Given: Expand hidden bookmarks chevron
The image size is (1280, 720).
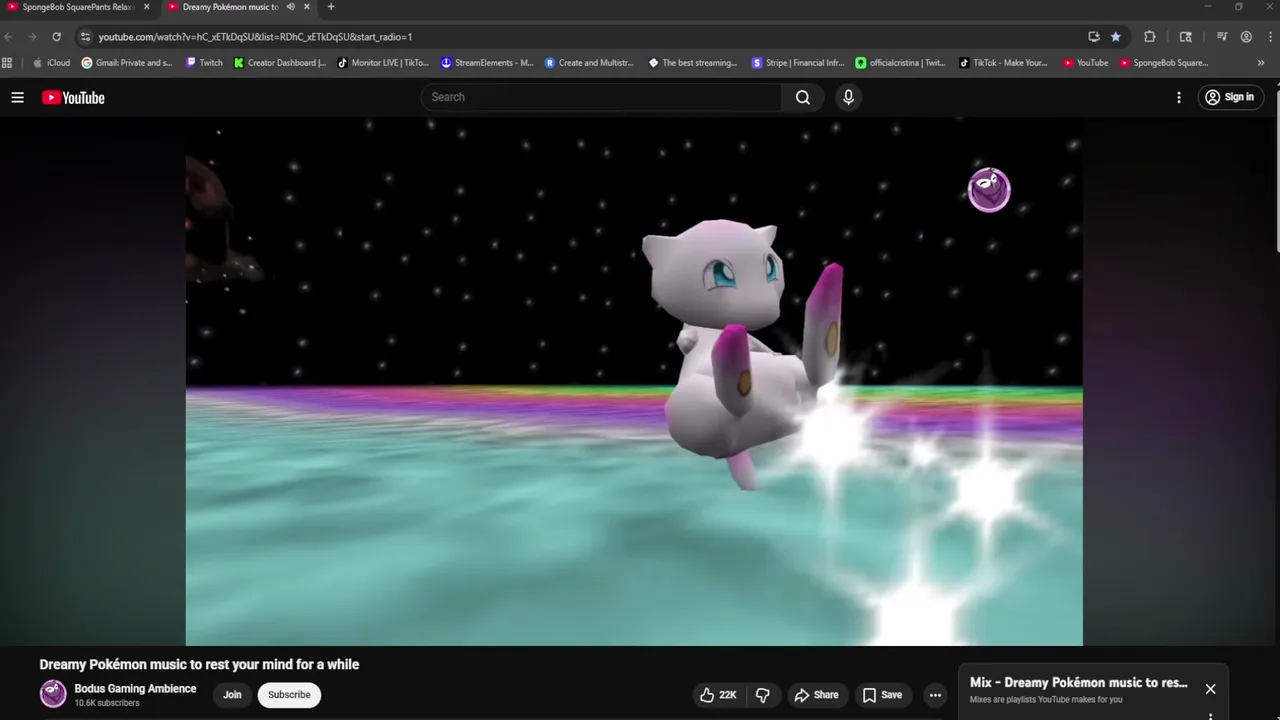Looking at the screenshot, I should pos(1261,63).
